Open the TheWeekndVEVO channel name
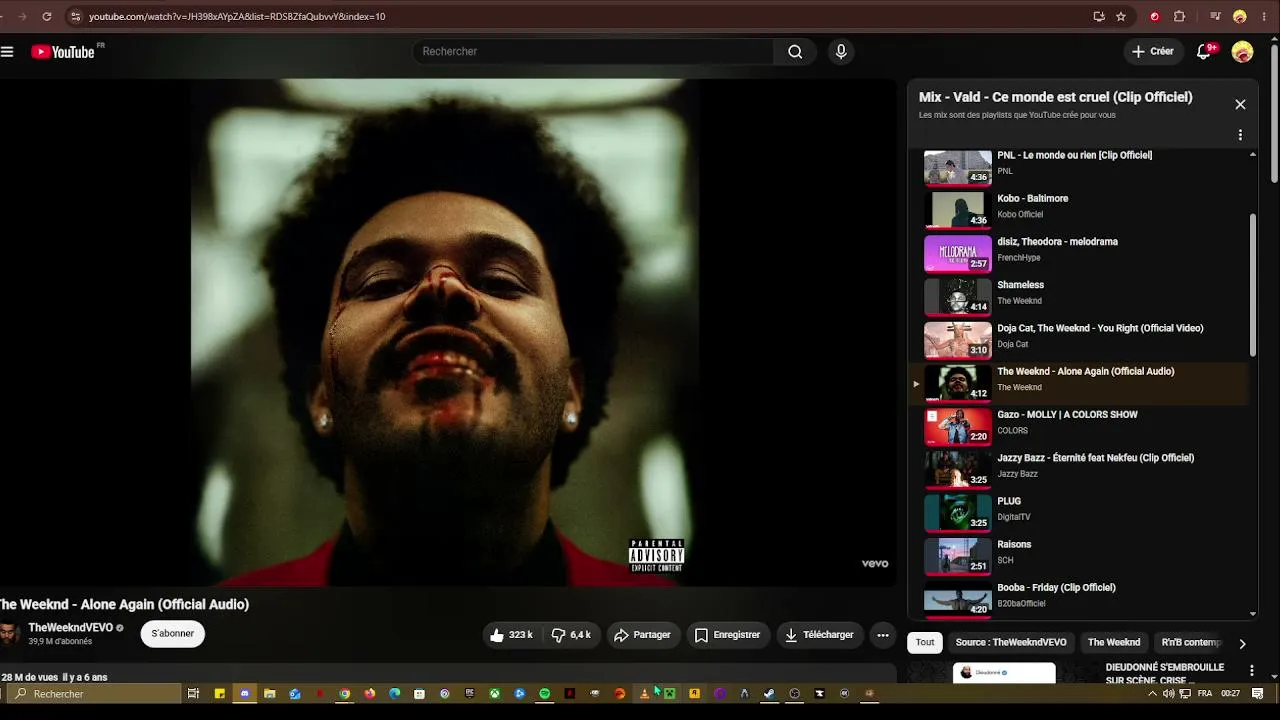1280x720 pixels. coord(70,628)
